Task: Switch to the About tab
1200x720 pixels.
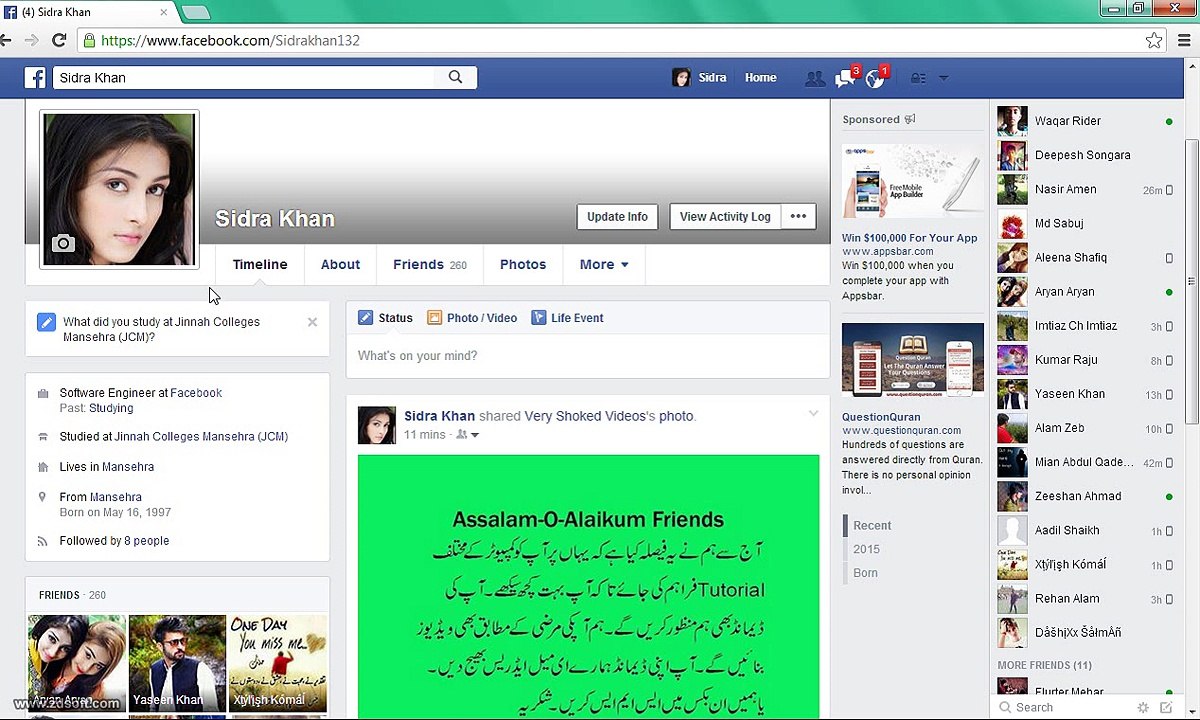Action: (340, 265)
